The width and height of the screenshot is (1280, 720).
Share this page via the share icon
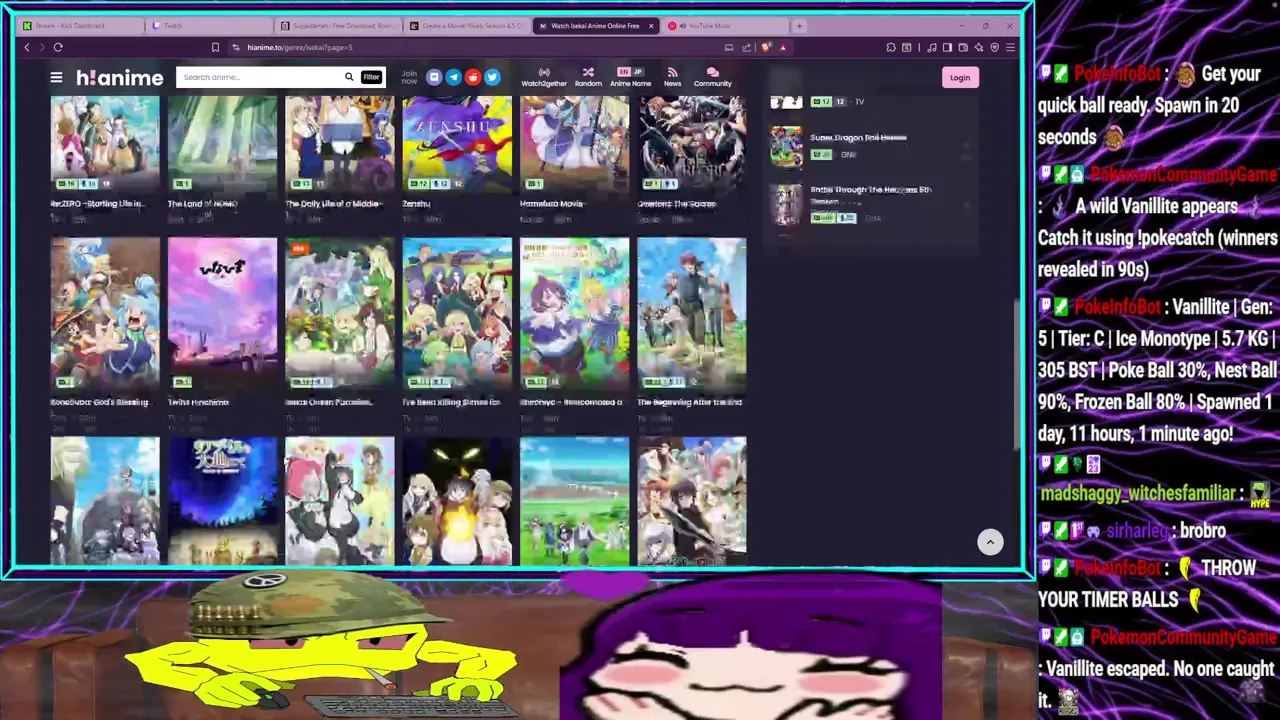pos(746,47)
